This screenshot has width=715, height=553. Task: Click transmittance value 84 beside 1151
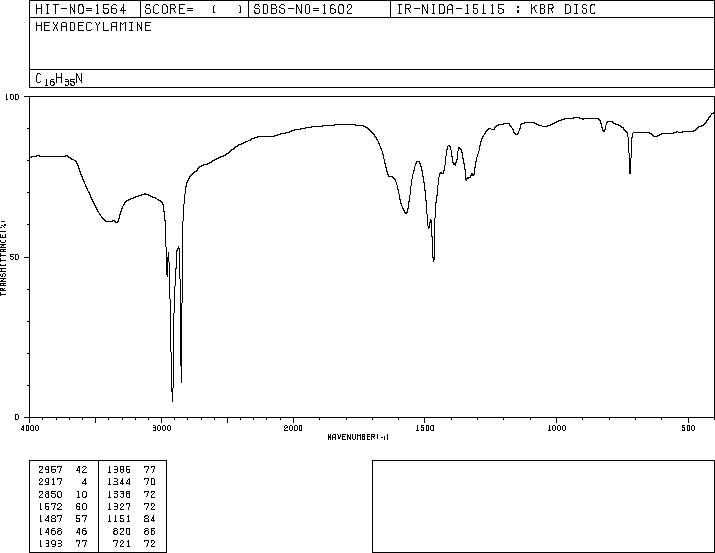point(150,519)
